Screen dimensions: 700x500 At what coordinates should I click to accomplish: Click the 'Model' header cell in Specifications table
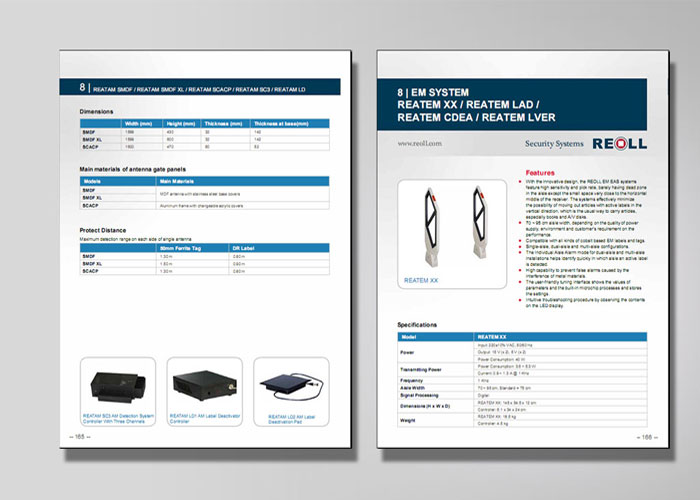coord(435,337)
